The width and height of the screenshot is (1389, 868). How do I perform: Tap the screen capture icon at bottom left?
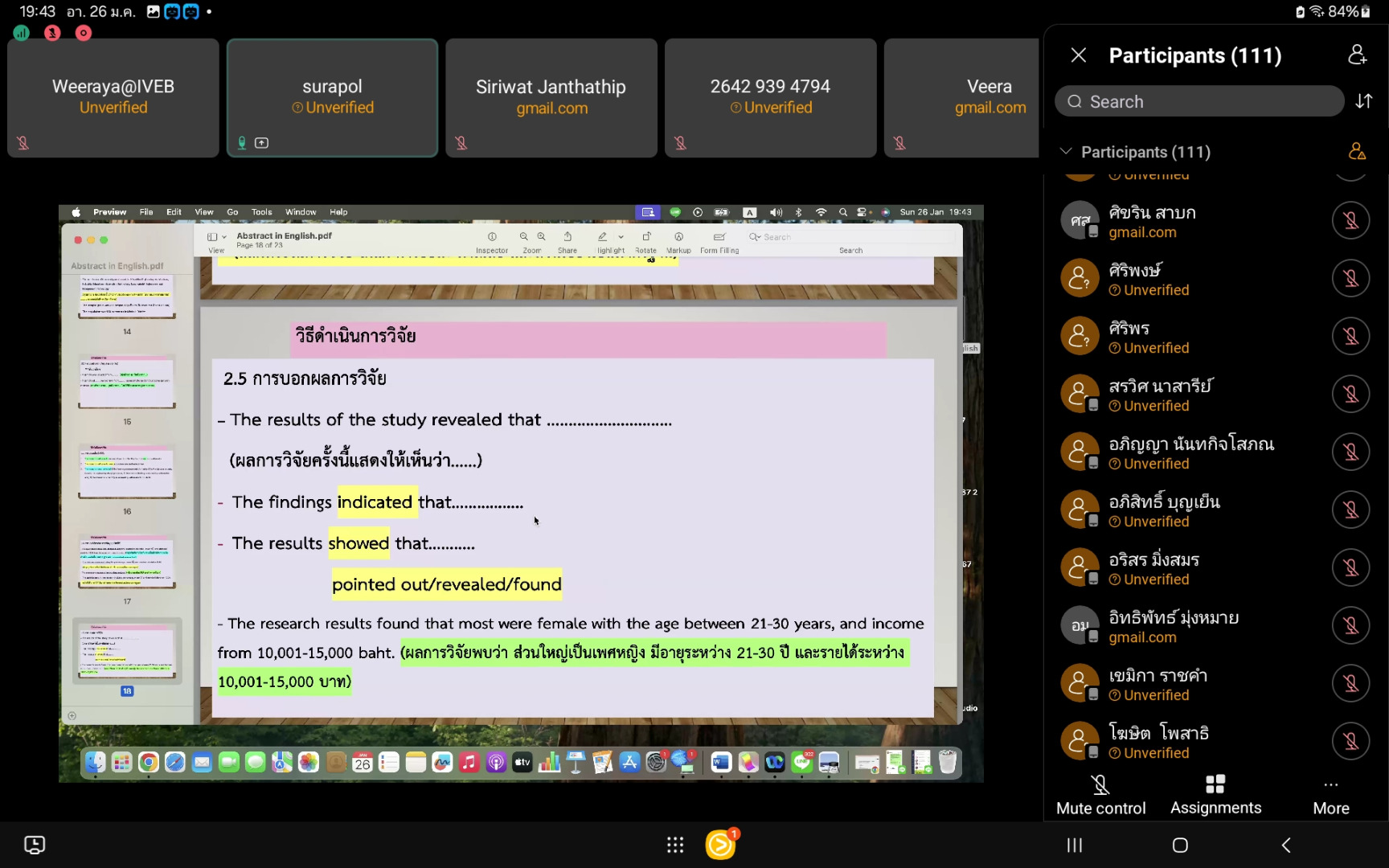[35, 845]
